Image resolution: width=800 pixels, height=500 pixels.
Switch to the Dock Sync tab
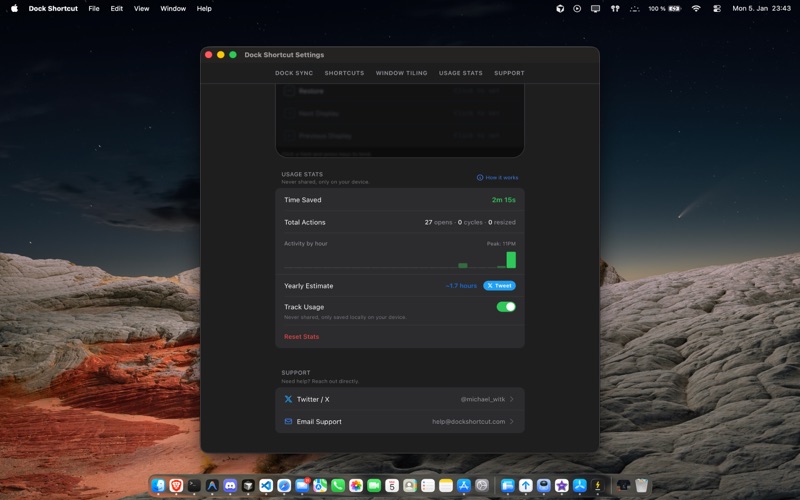click(294, 73)
